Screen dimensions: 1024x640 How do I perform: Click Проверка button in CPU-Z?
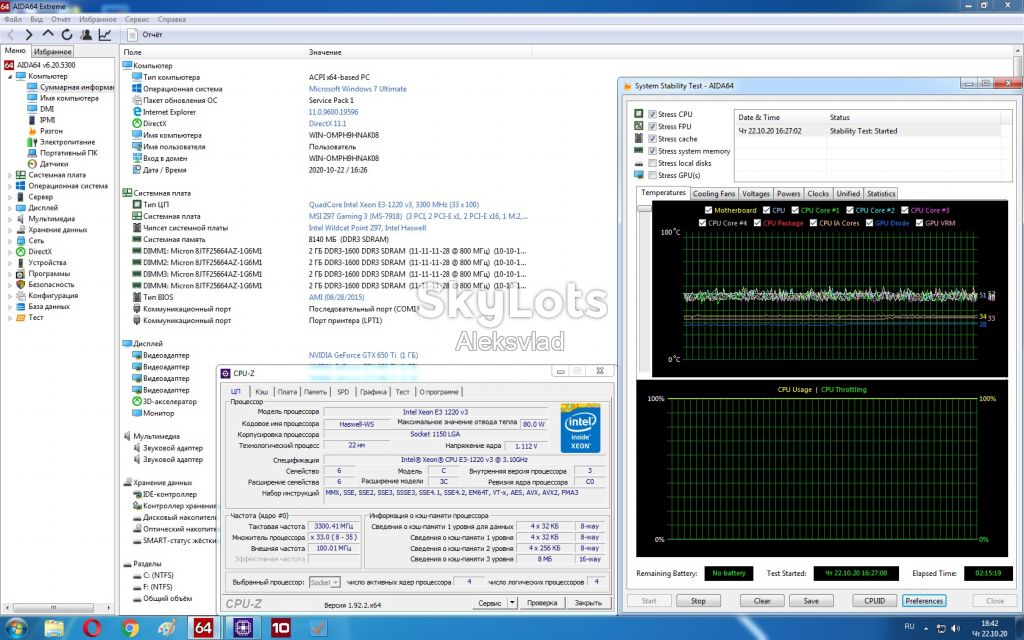tap(541, 603)
